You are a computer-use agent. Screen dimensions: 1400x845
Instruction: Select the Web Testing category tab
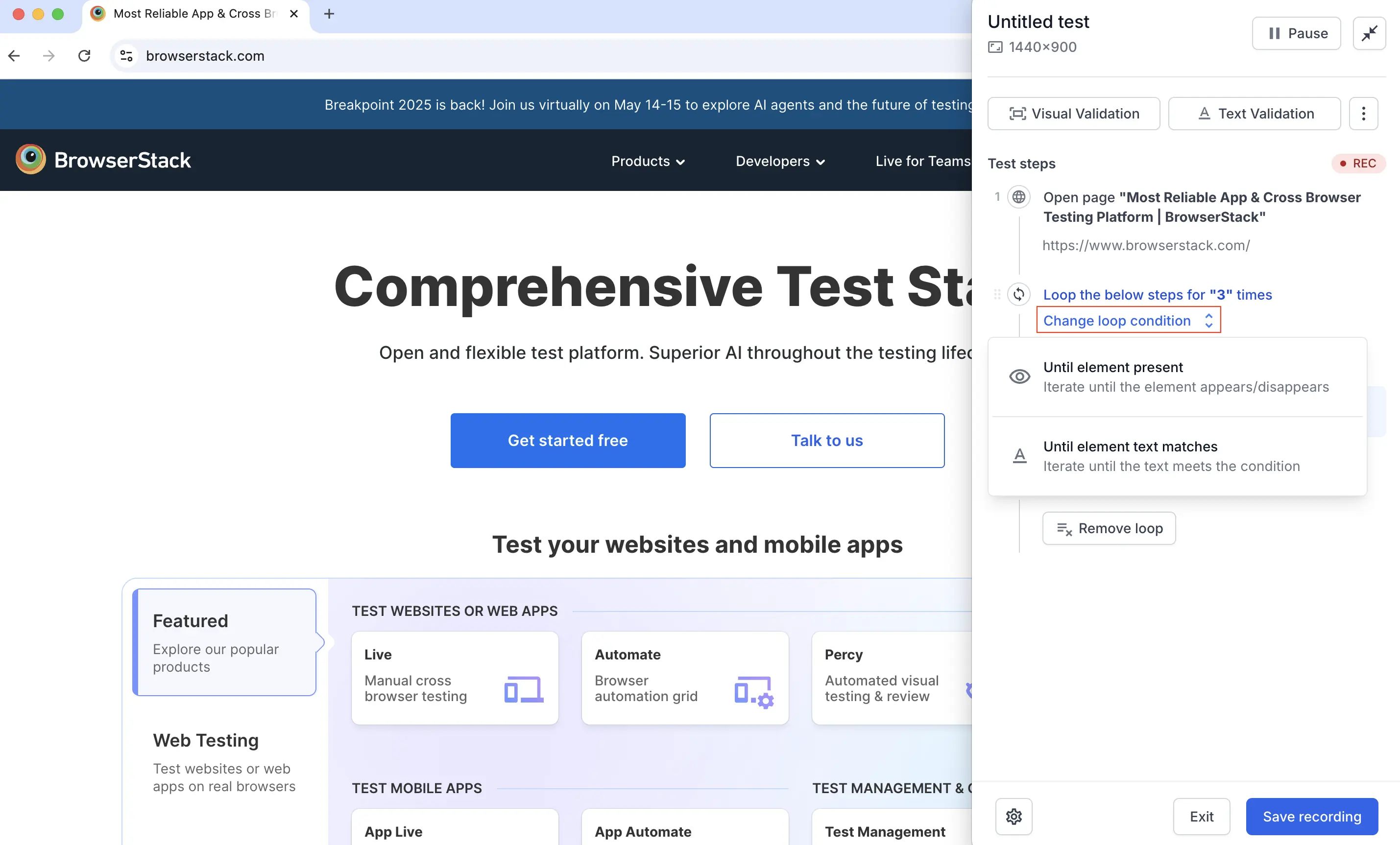(x=225, y=762)
